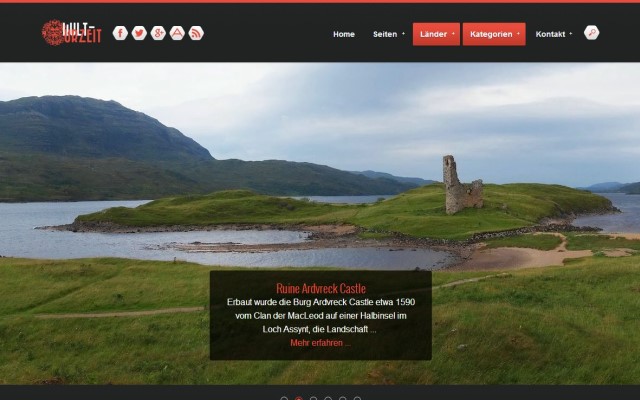Select the last slider pagination dot
This screenshot has width=640, height=400.
tap(357, 398)
